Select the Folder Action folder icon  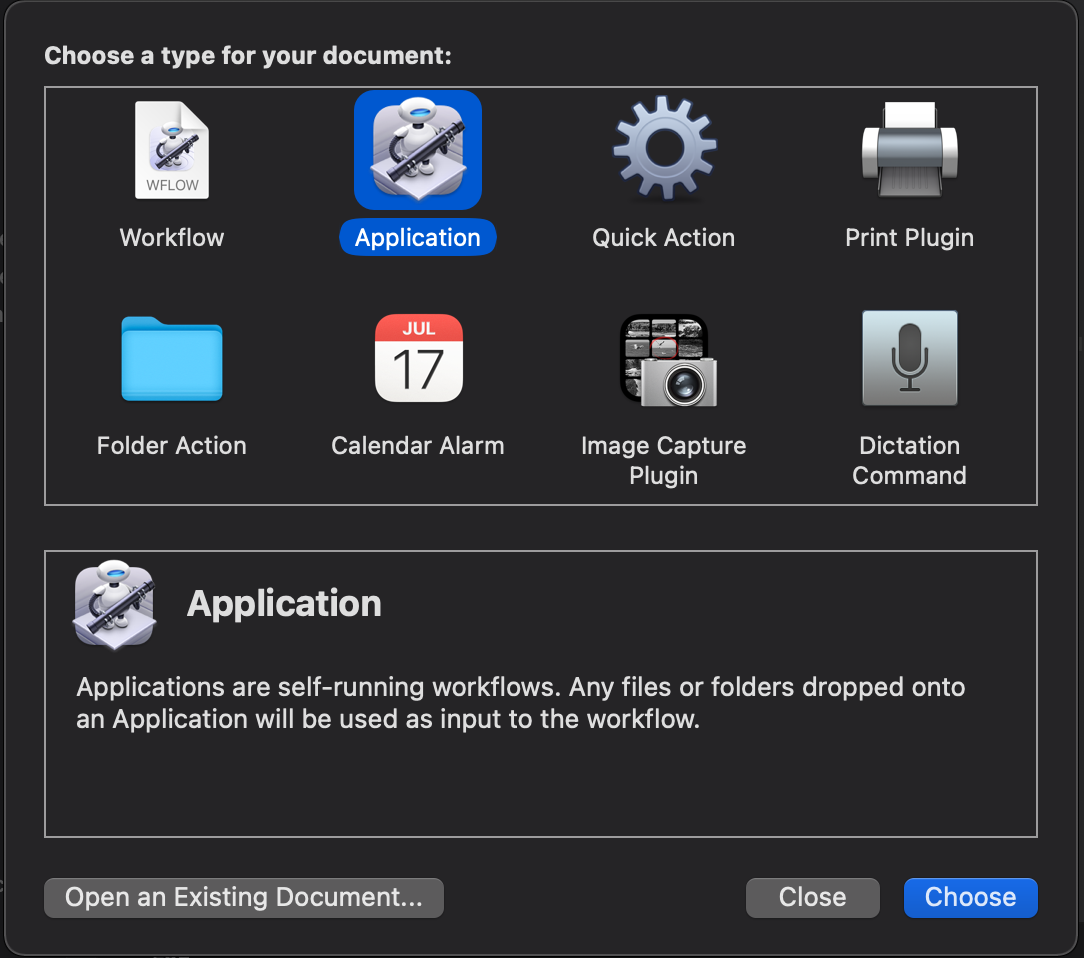pyautogui.click(x=171, y=359)
